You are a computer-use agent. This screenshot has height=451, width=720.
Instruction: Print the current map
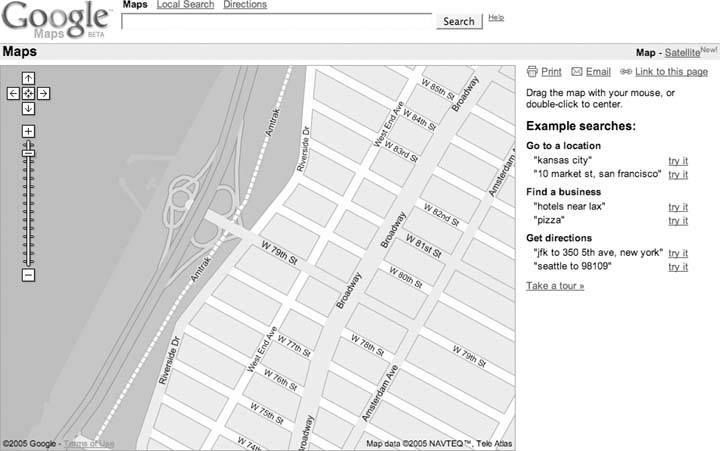(x=544, y=72)
